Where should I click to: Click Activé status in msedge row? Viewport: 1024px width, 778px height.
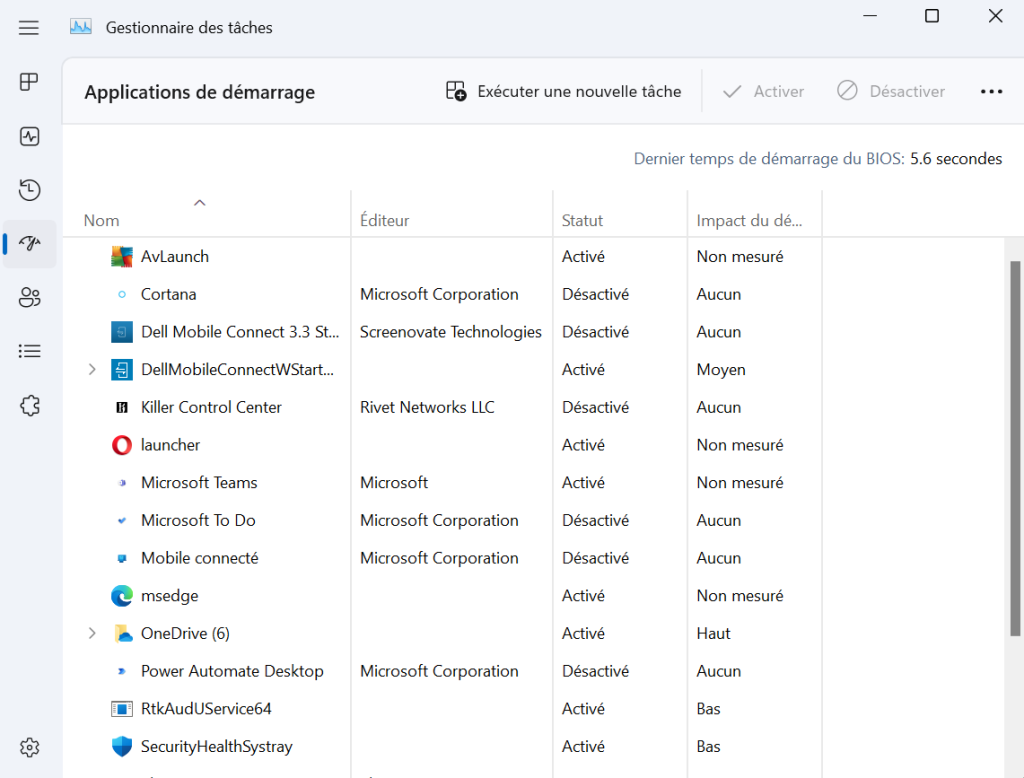tap(583, 596)
